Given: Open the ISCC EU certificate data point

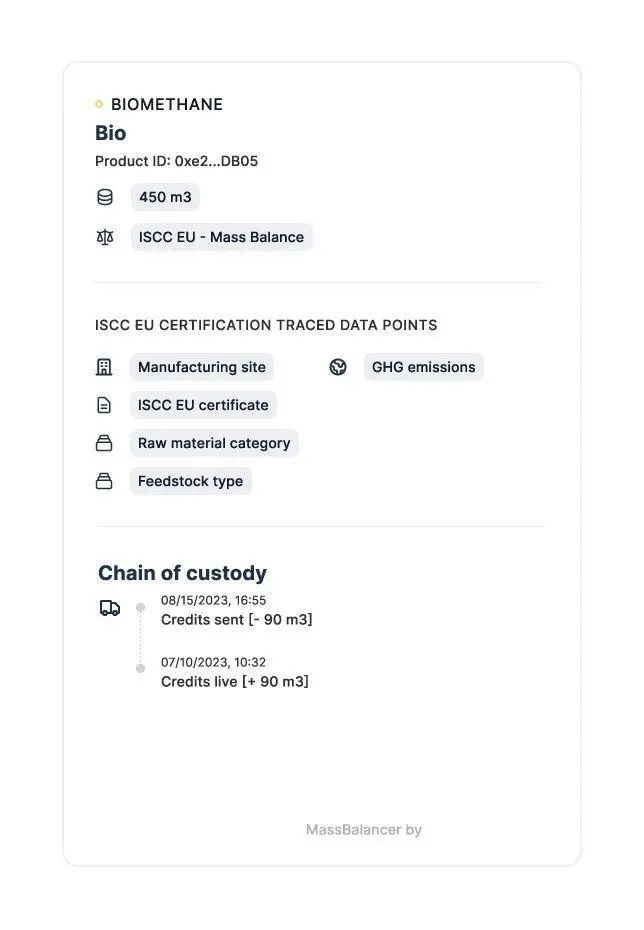Looking at the screenshot, I should (x=203, y=405).
